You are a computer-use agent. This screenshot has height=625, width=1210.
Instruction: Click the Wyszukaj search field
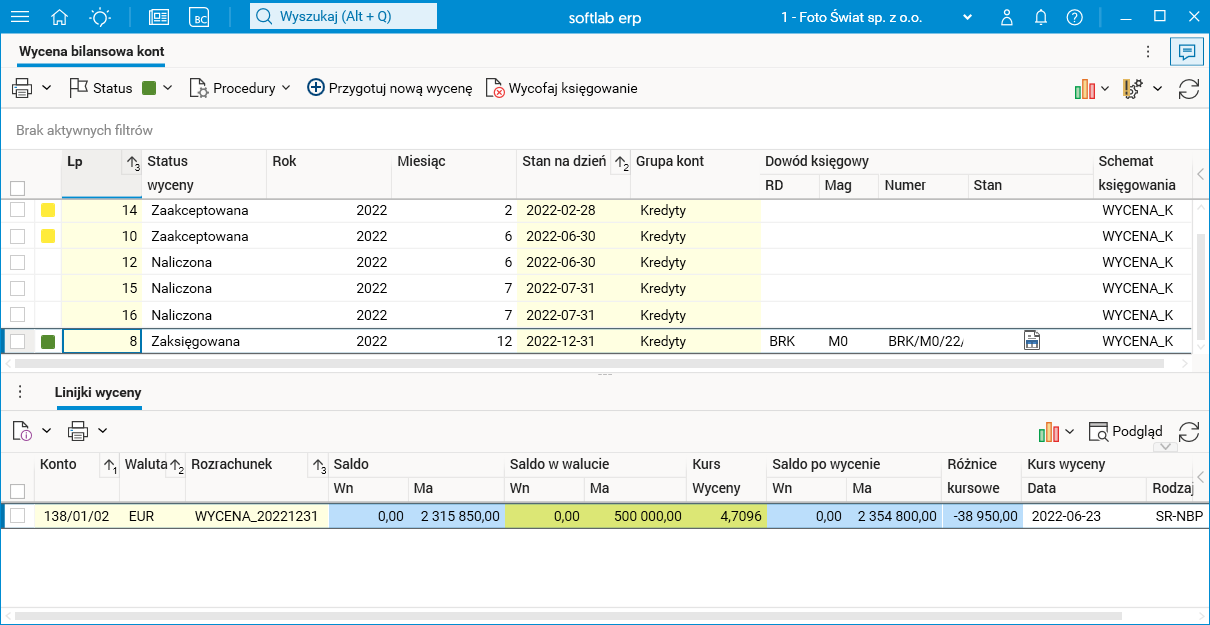pyautogui.click(x=343, y=17)
